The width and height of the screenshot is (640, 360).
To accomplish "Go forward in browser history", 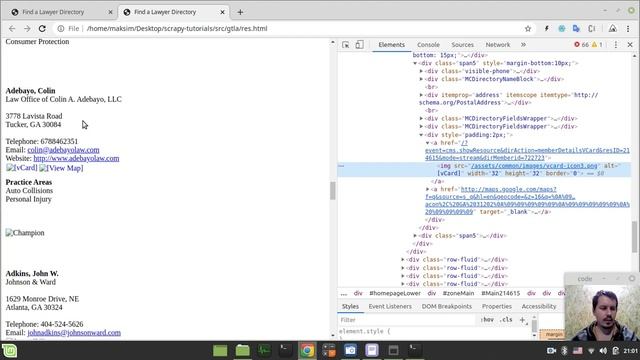I will coord(27,29).
